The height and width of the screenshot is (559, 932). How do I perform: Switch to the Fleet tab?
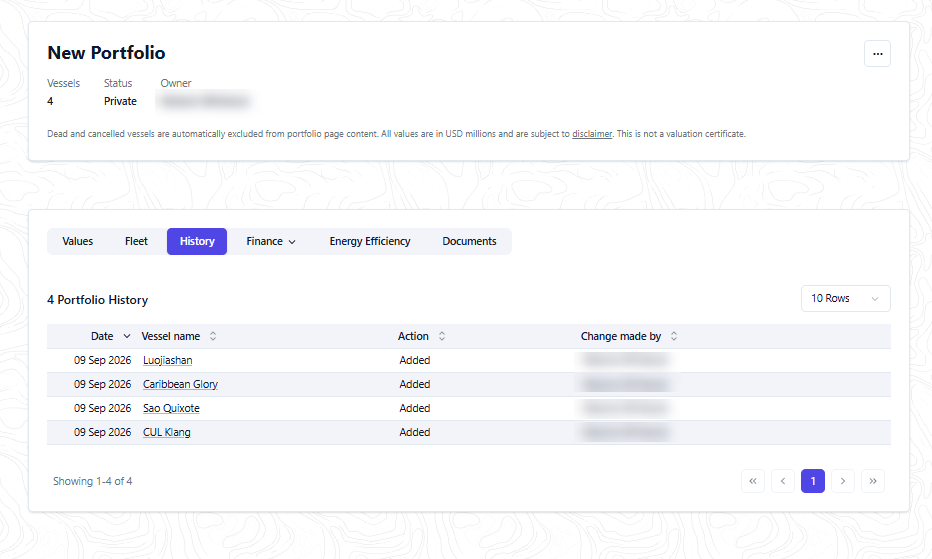136,241
